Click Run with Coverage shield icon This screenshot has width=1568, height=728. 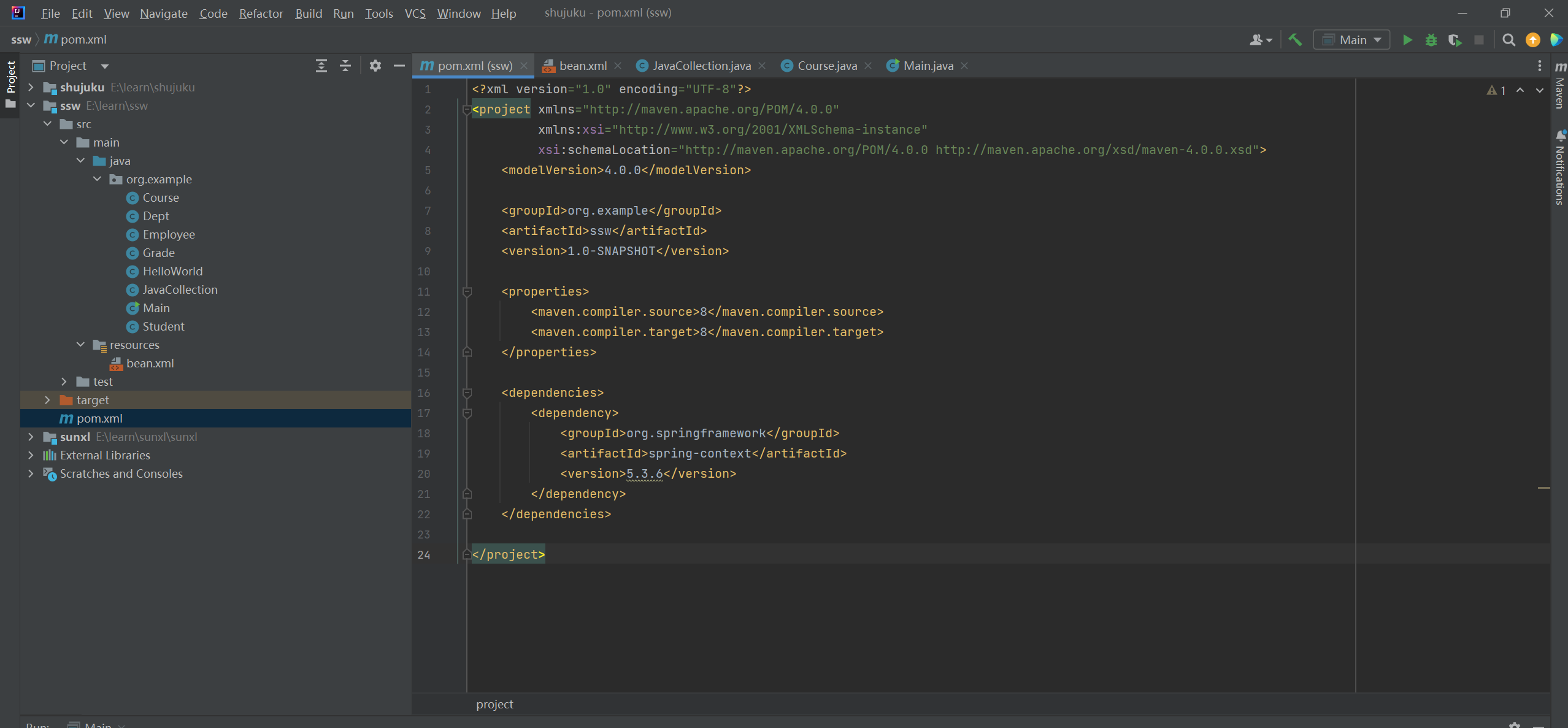point(1455,40)
